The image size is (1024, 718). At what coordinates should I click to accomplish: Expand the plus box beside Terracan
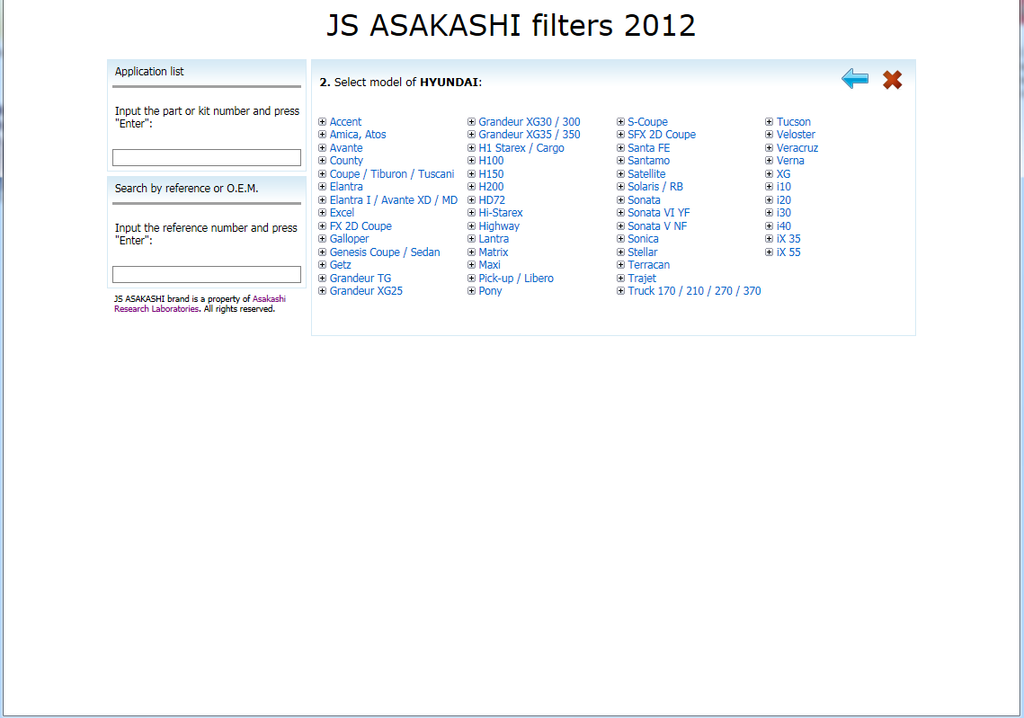[620, 265]
